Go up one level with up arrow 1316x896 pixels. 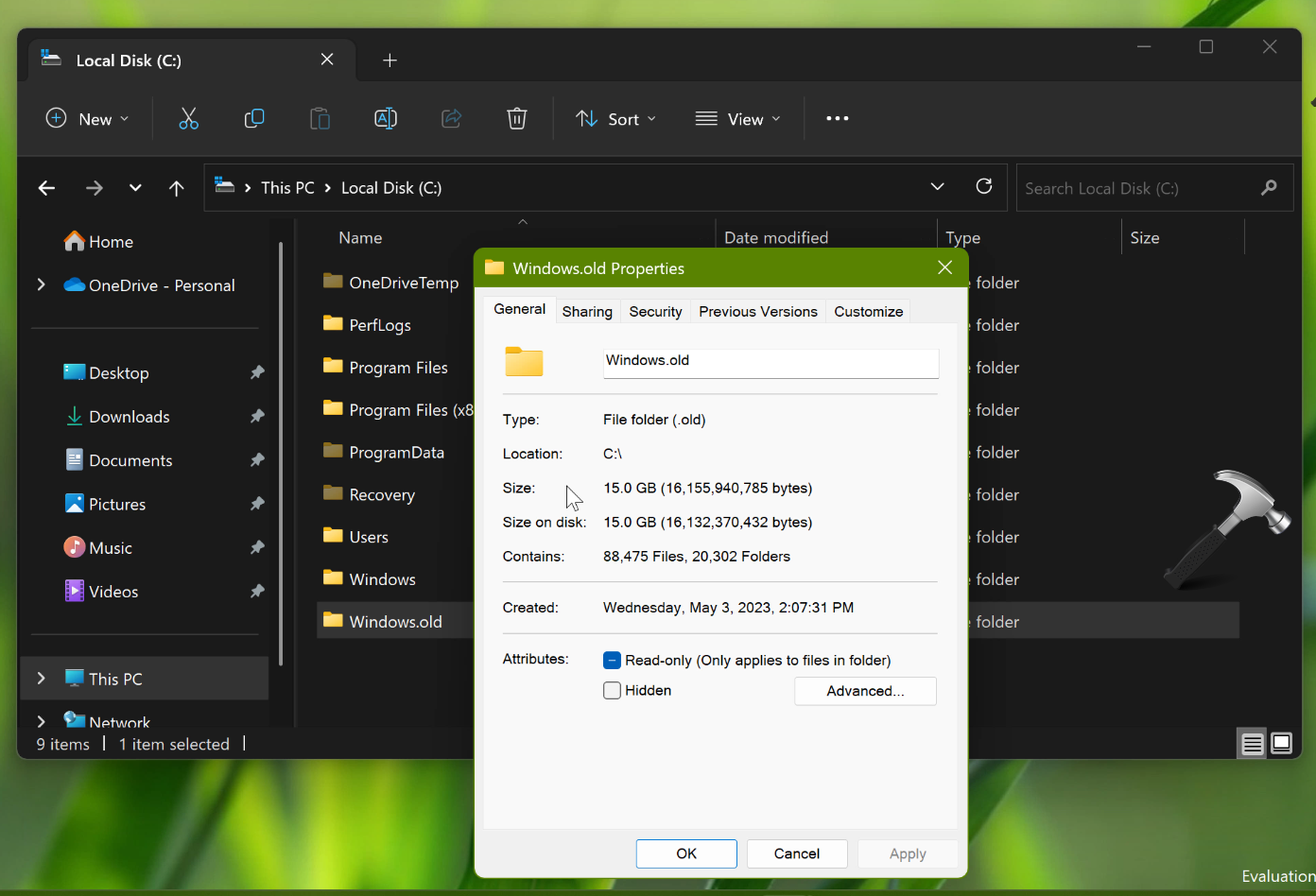tap(176, 188)
